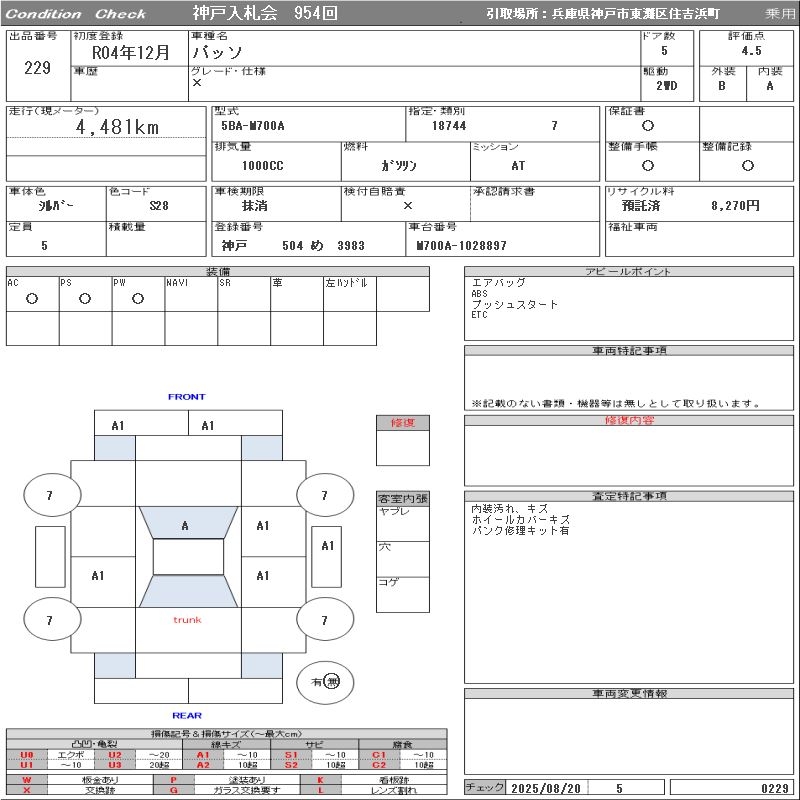Select the 査定特記事項 section header
This screenshot has width=800, height=800.
point(628,496)
